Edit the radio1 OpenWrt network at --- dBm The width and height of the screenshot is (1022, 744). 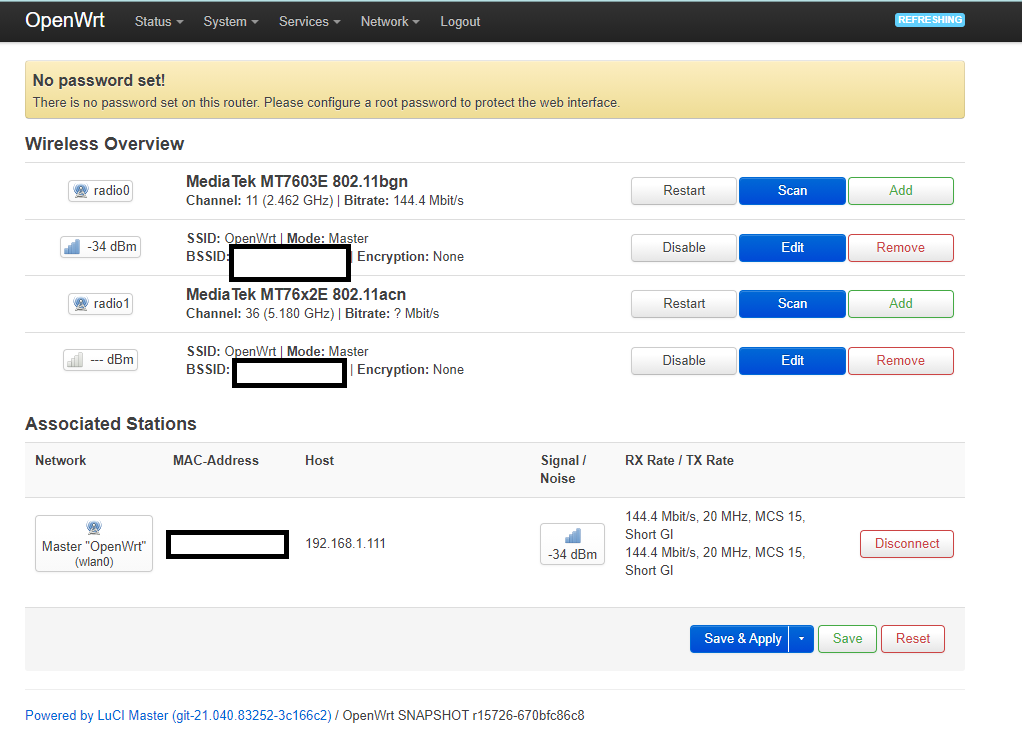[x=792, y=361]
